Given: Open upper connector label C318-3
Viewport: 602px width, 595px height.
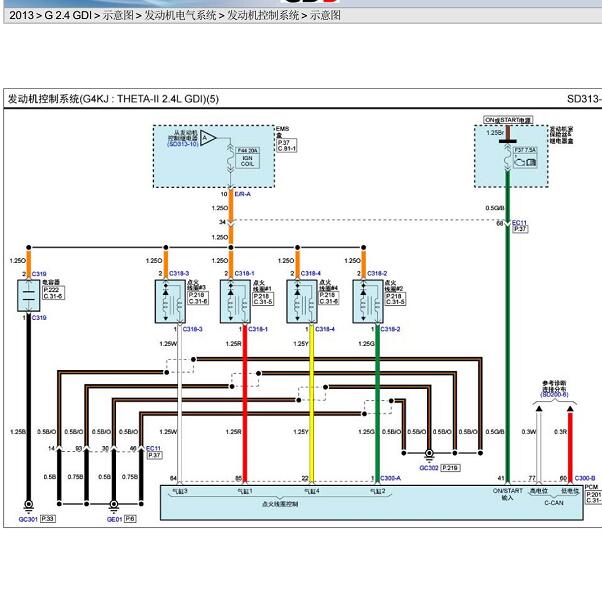Looking at the screenshot, I should [x=179, y=273].
